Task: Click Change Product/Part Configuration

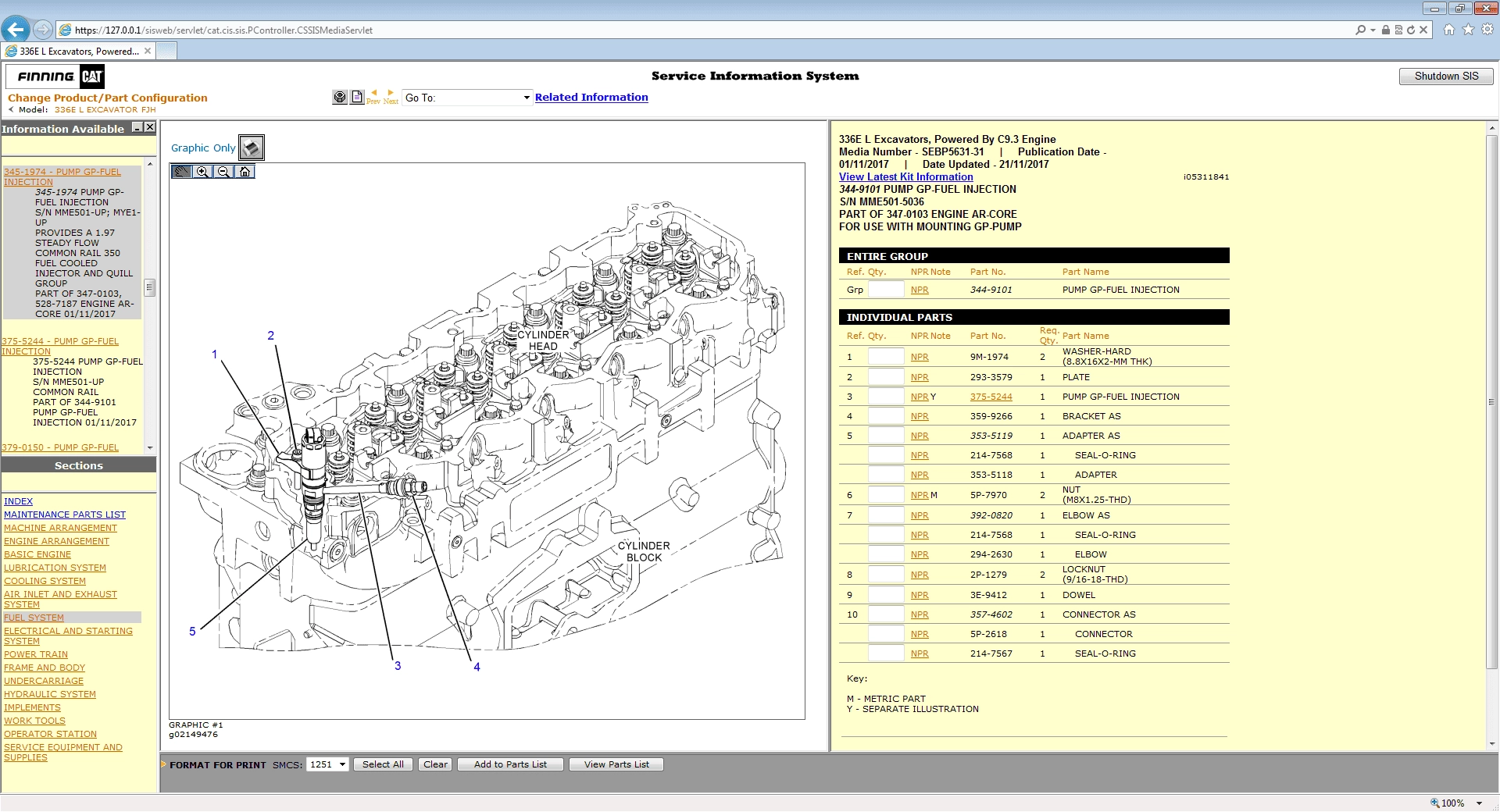Action: click(x=108, y=98)
